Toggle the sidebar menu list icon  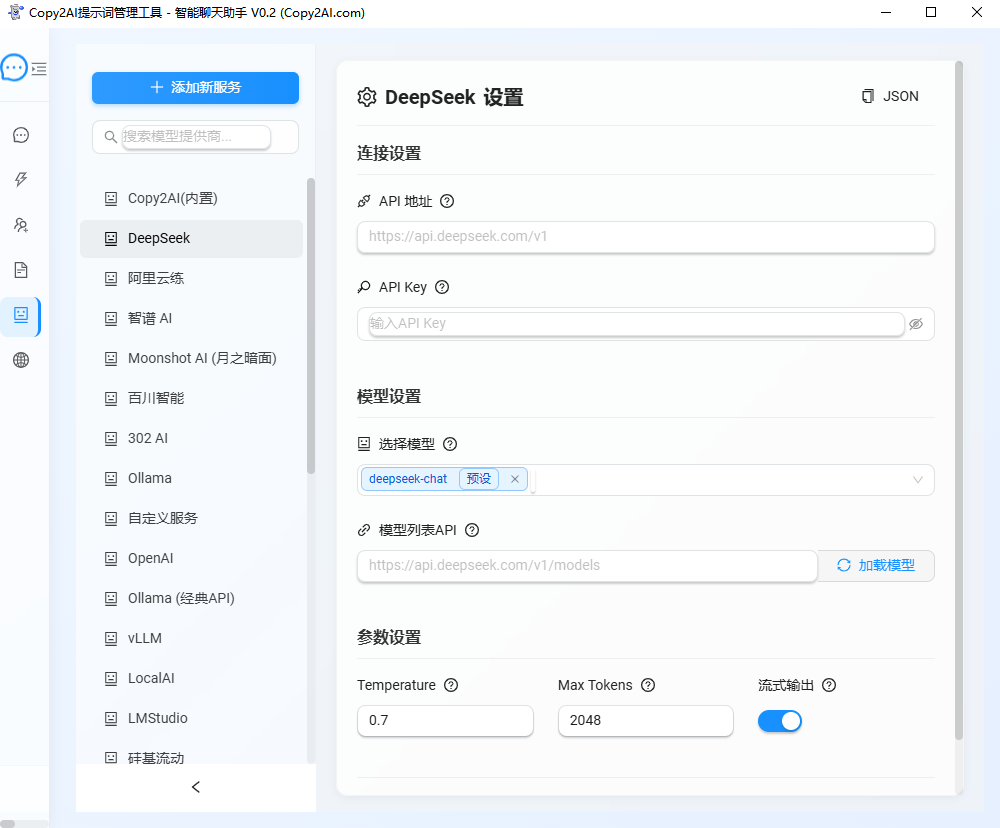click(x=39, y=69)
